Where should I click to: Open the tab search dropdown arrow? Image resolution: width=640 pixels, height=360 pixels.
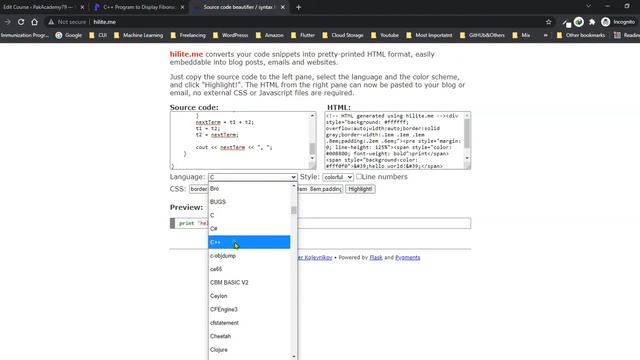click(588, 6)
